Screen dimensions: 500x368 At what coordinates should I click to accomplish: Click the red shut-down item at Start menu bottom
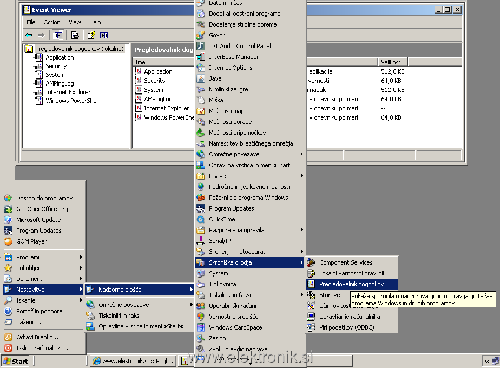pos(44,348)
